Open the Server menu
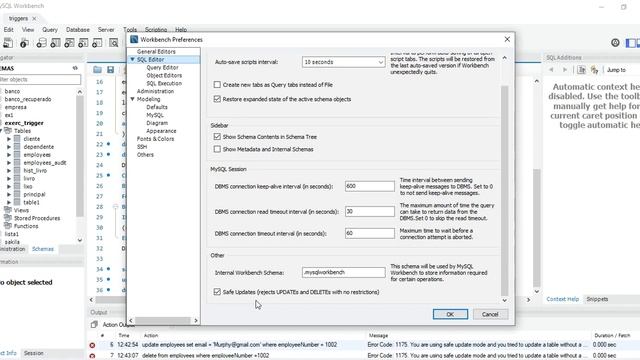The image size is (640, 360). tap(106, 30)
